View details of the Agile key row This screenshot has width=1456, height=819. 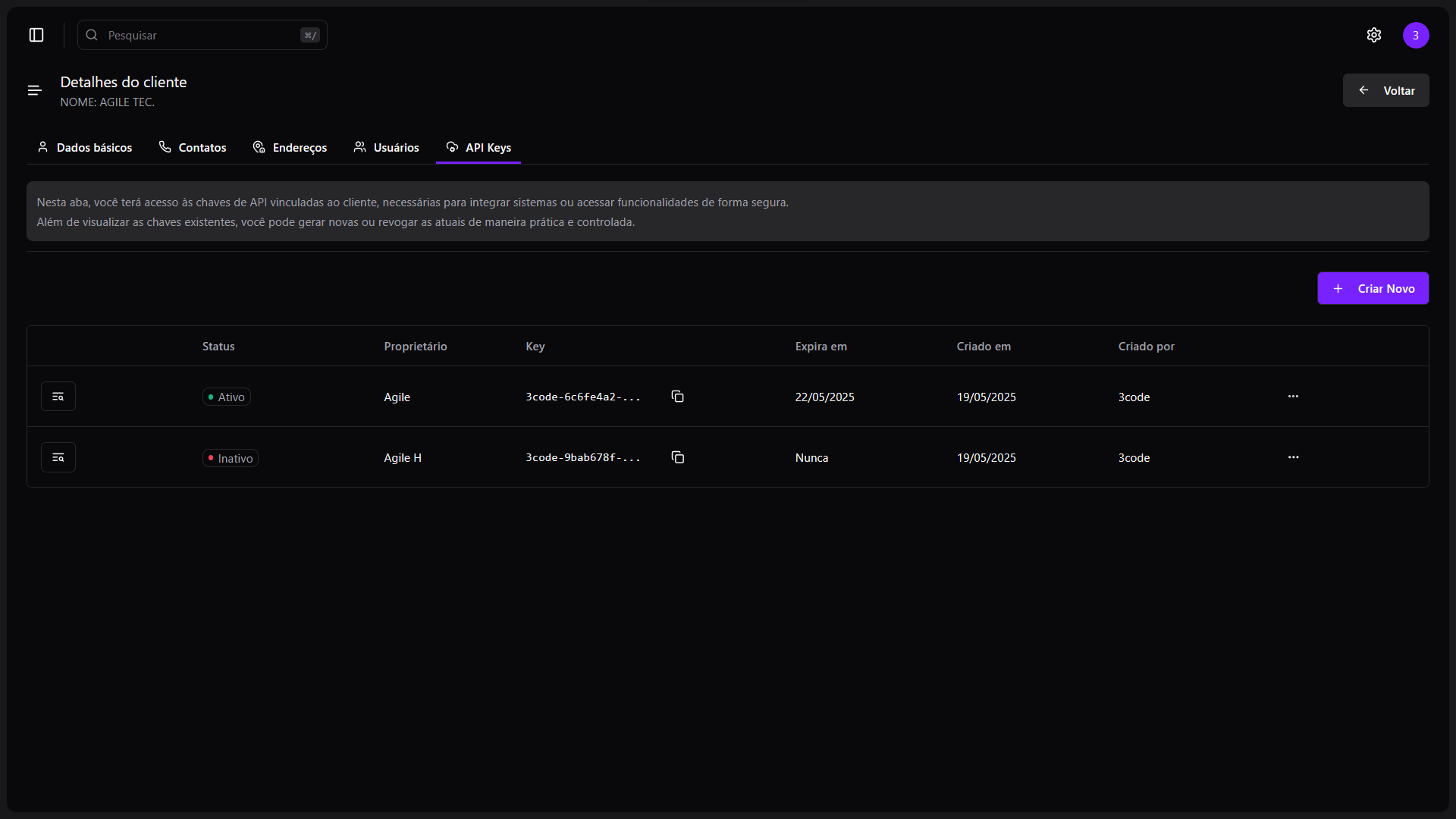tap(58, 397)
